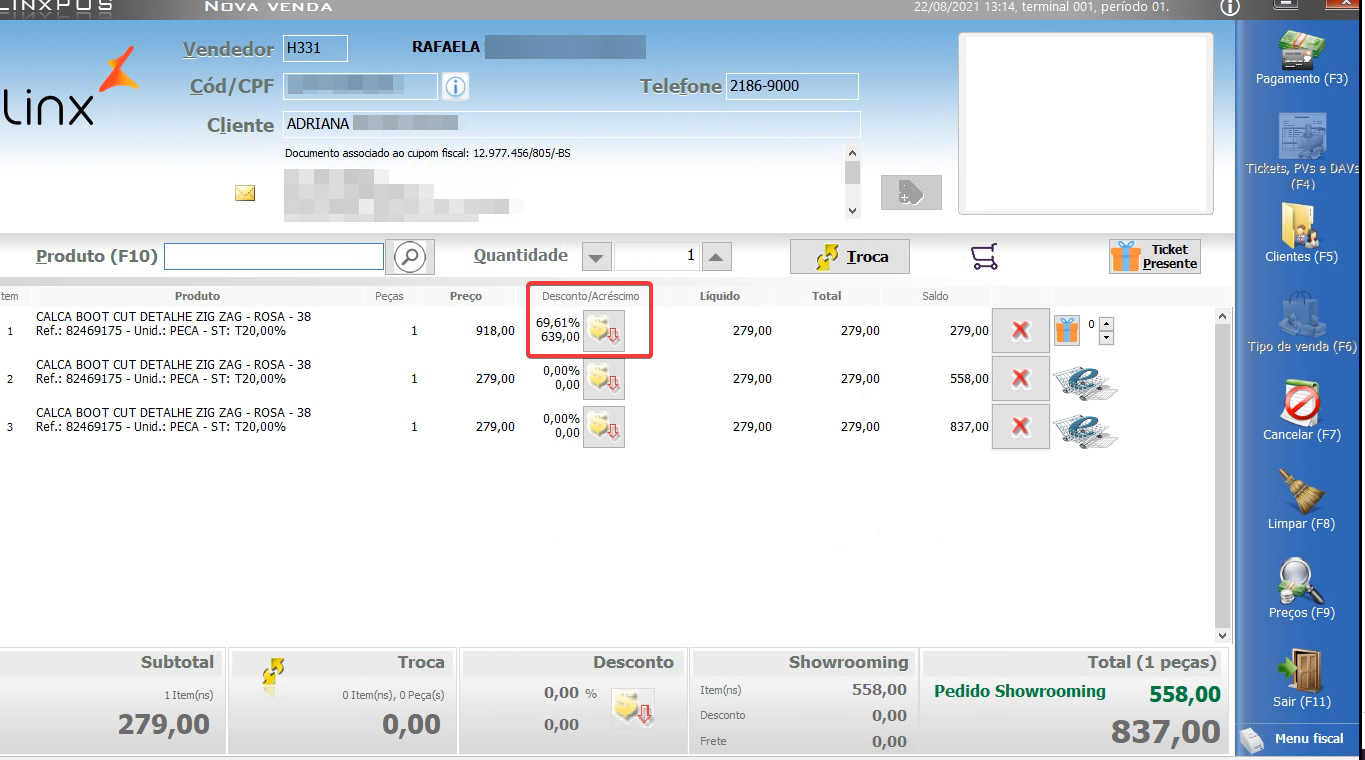Click the Peças column header
The height and width of the screenshot is (760, 1365).
[x=389, y=296]
